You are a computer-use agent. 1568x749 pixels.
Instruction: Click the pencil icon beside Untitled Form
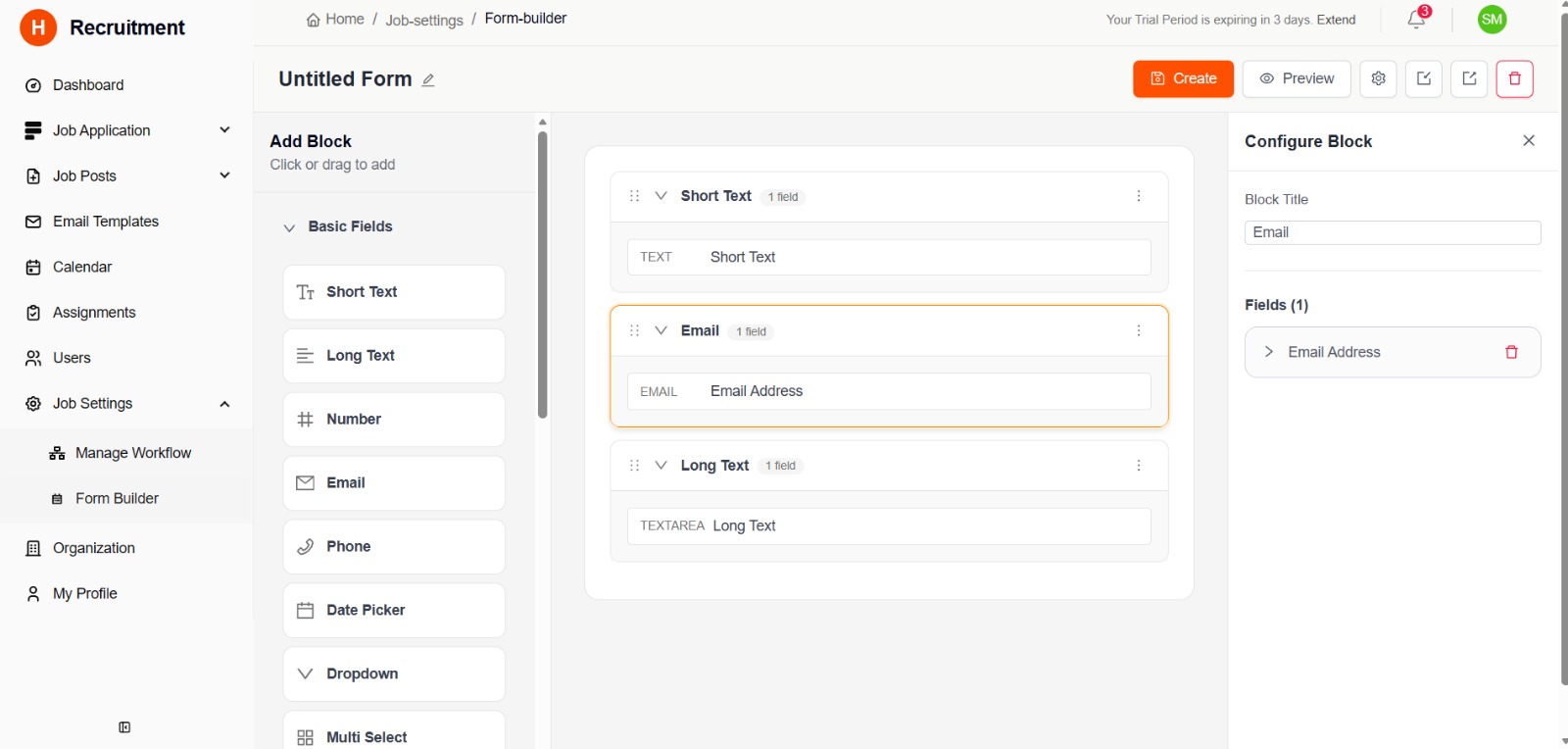click(x=428, y=80)
